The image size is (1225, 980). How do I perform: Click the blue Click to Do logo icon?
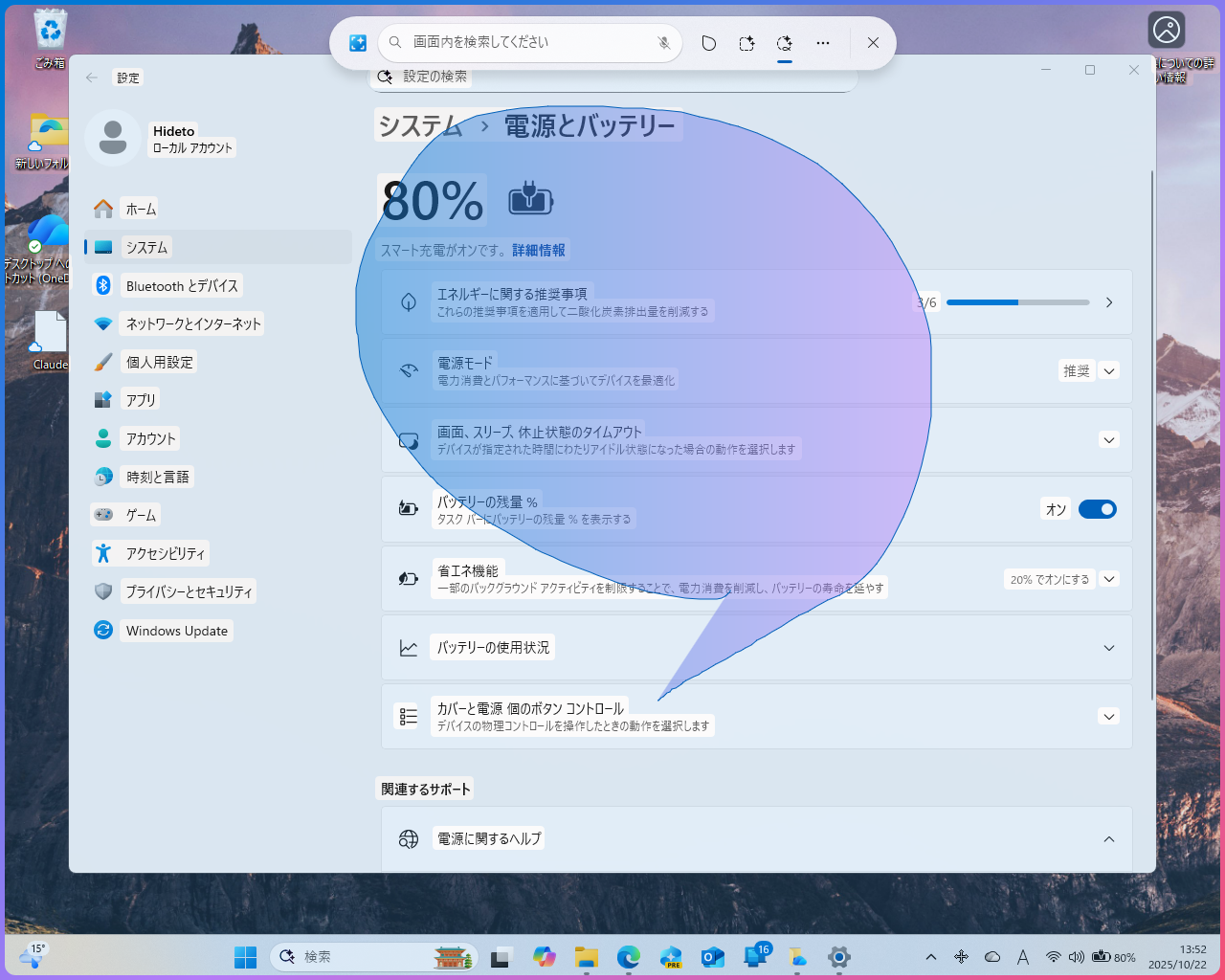(358, 43)
